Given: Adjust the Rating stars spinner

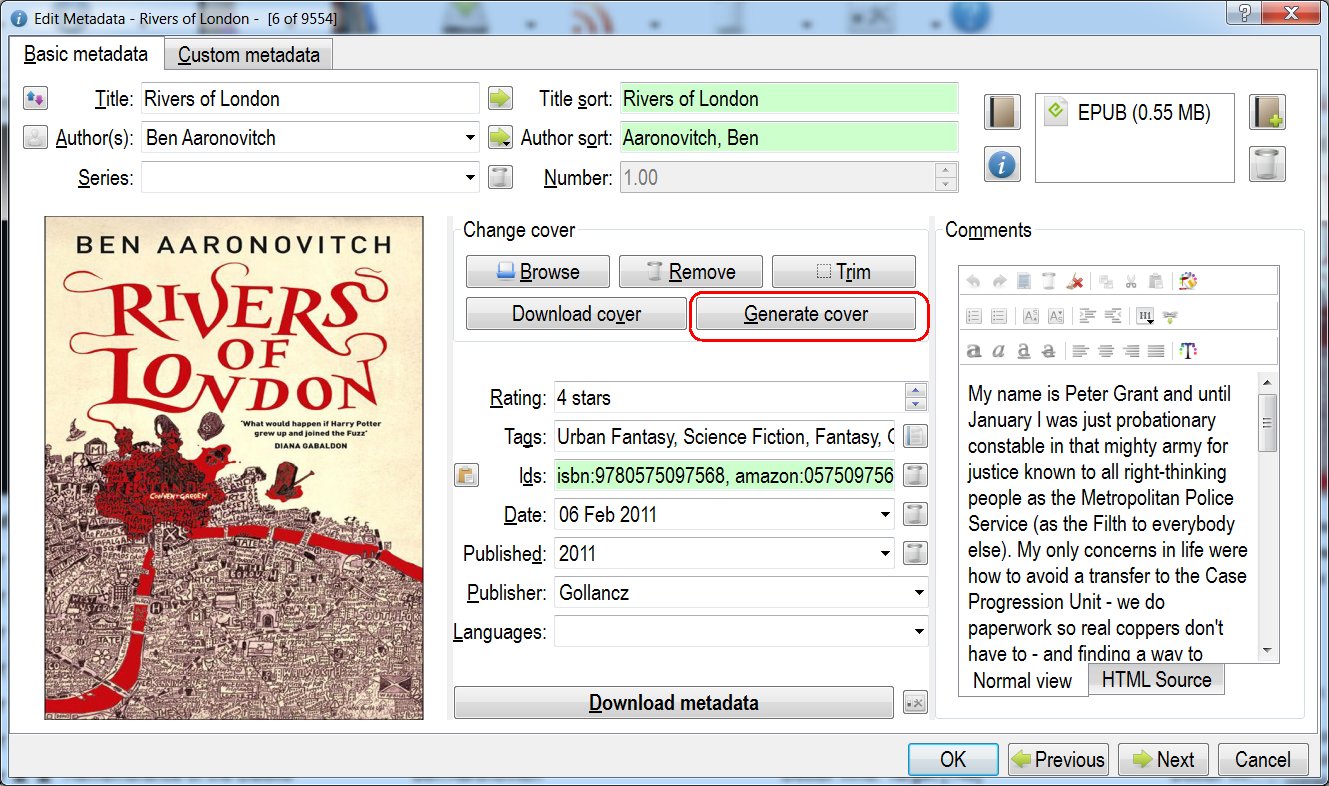Looking at the screenshot, I should [915, 397].
